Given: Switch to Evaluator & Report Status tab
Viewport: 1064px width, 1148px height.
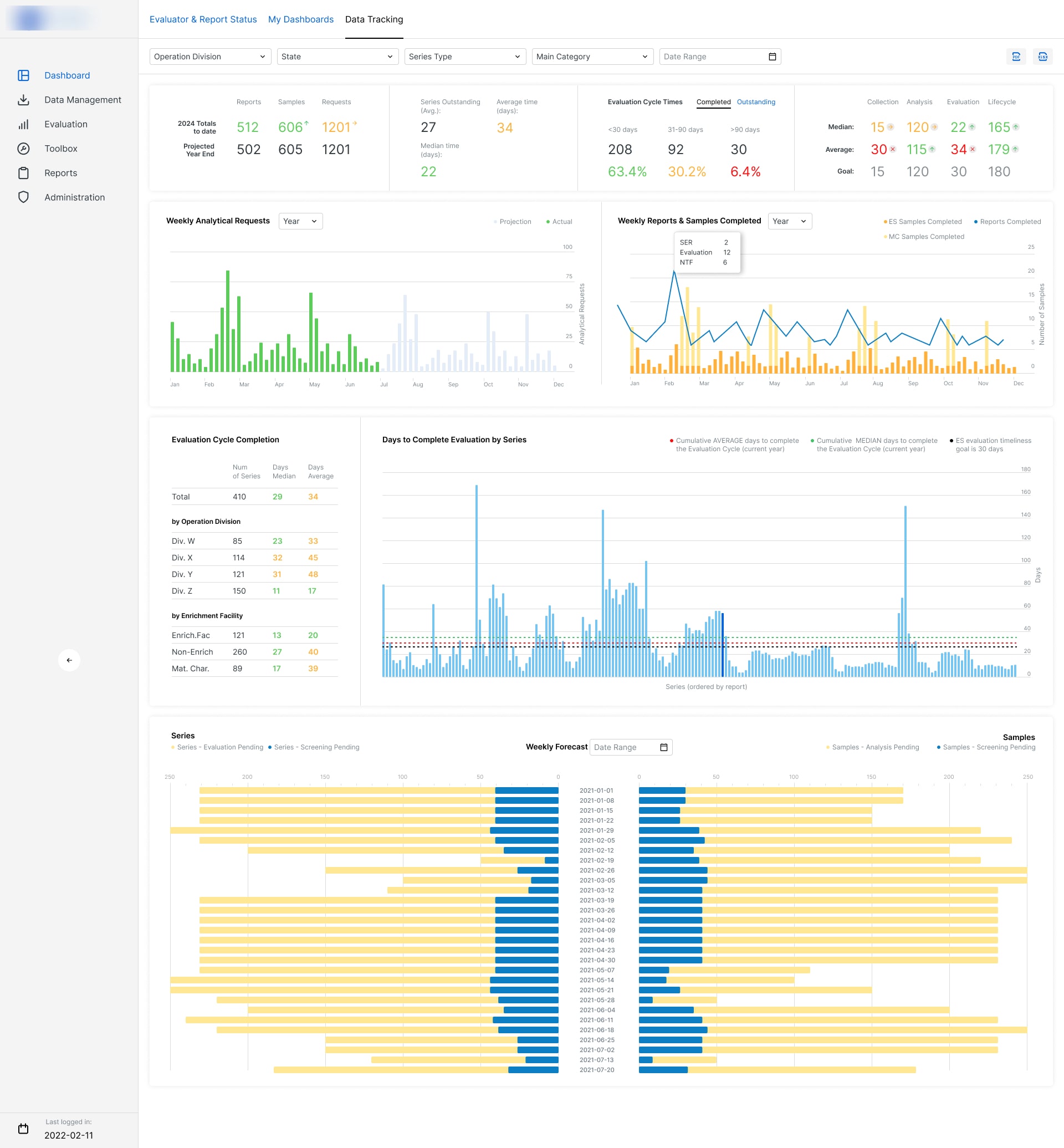Looking at the screenshot, I should pos(203,19).
